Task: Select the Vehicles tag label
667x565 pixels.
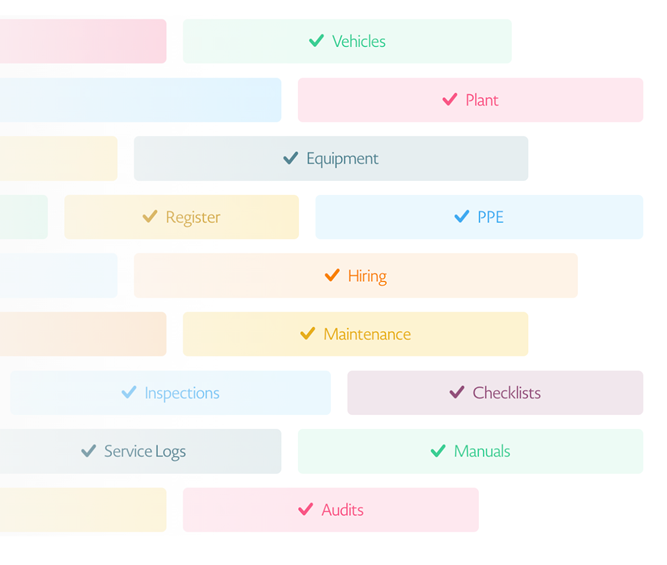Action: (x=359, y=41)
